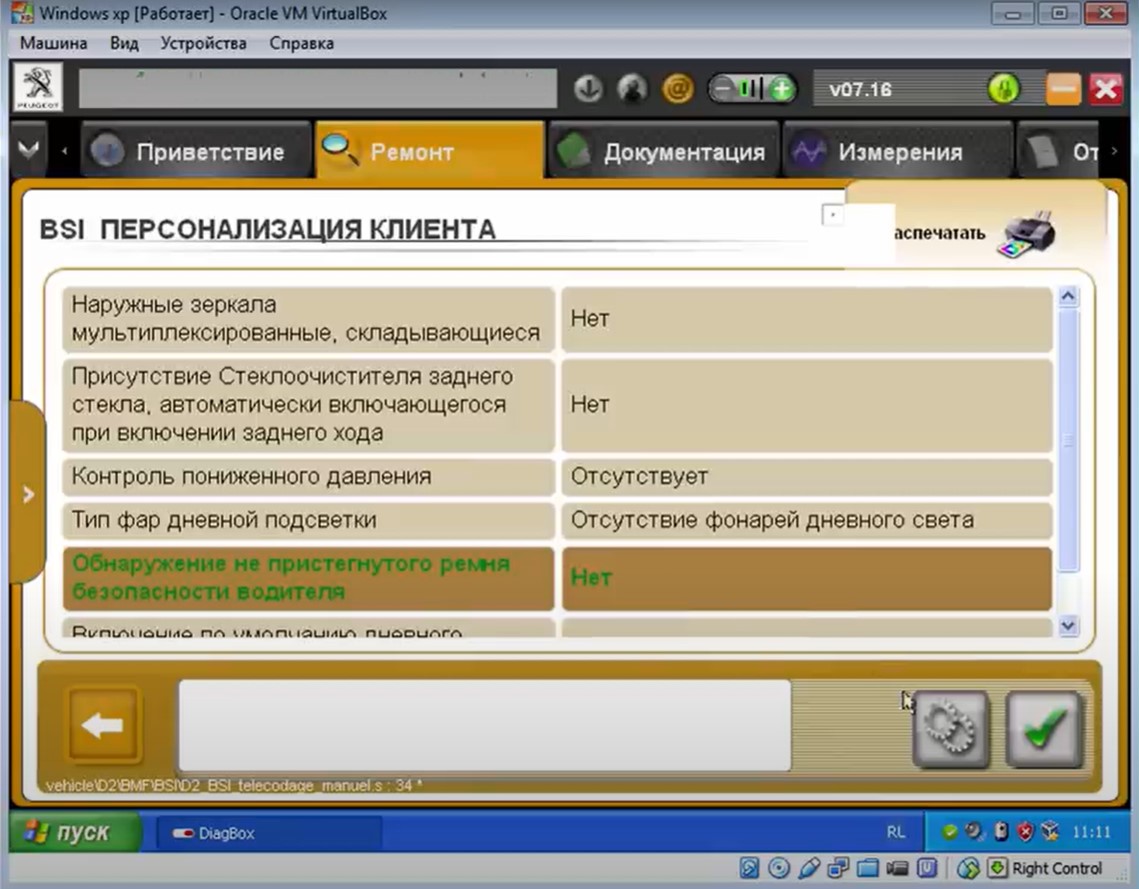Click the orange @ email icon

677,89
